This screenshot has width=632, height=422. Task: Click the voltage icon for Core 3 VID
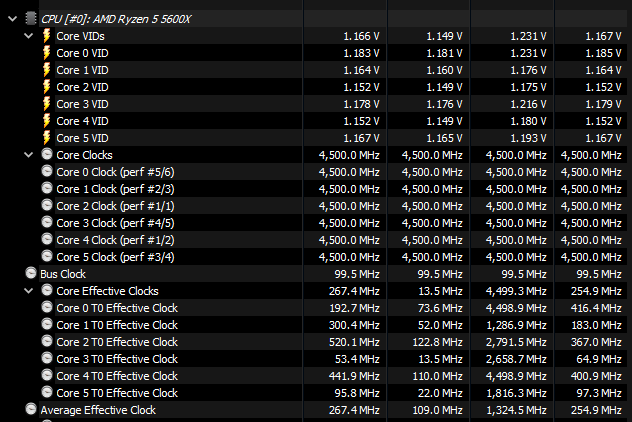click(47, 104)
